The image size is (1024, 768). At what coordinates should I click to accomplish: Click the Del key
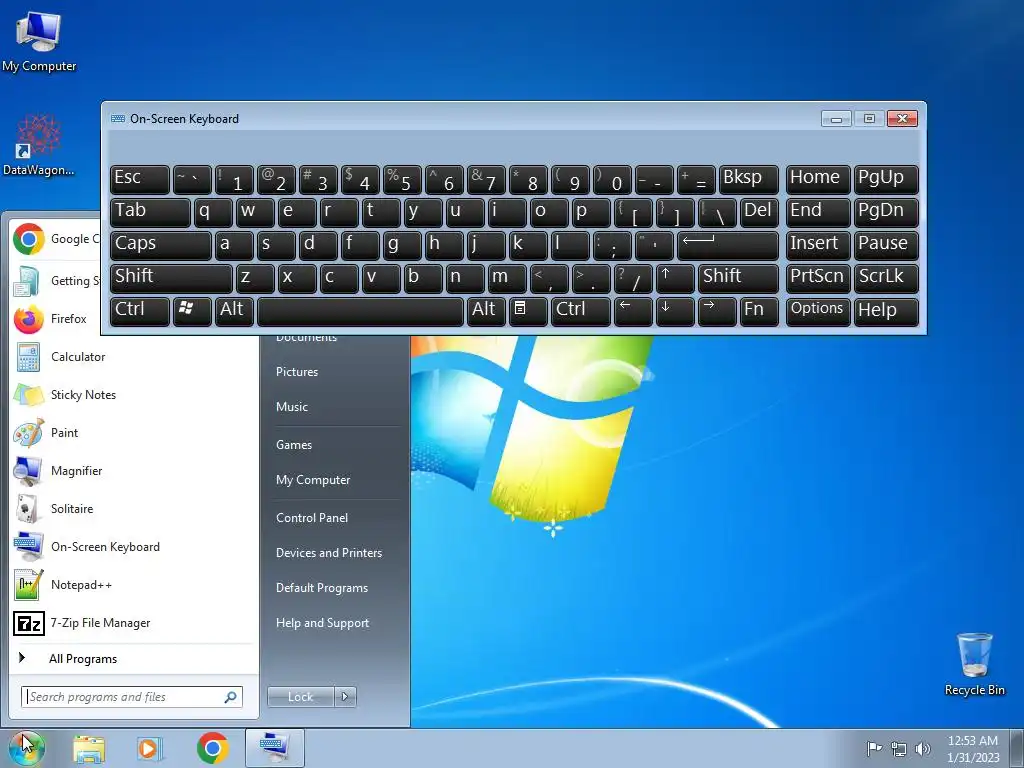click(759, 212)
